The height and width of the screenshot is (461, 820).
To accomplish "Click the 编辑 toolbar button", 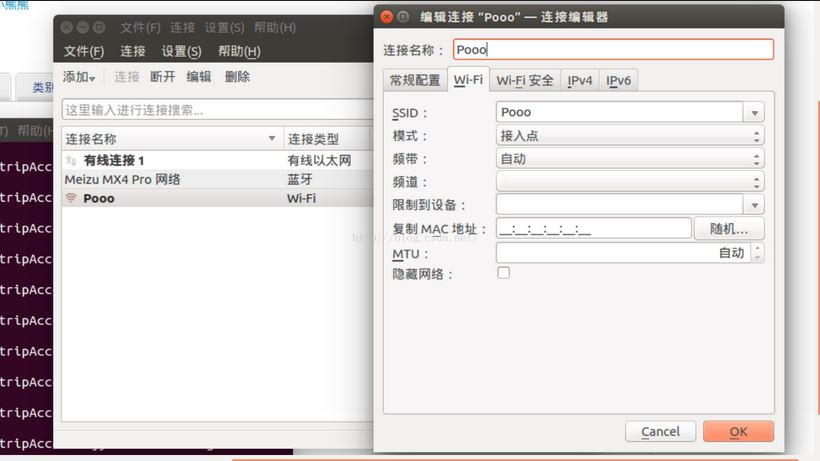I will click(x=199, y=77).
